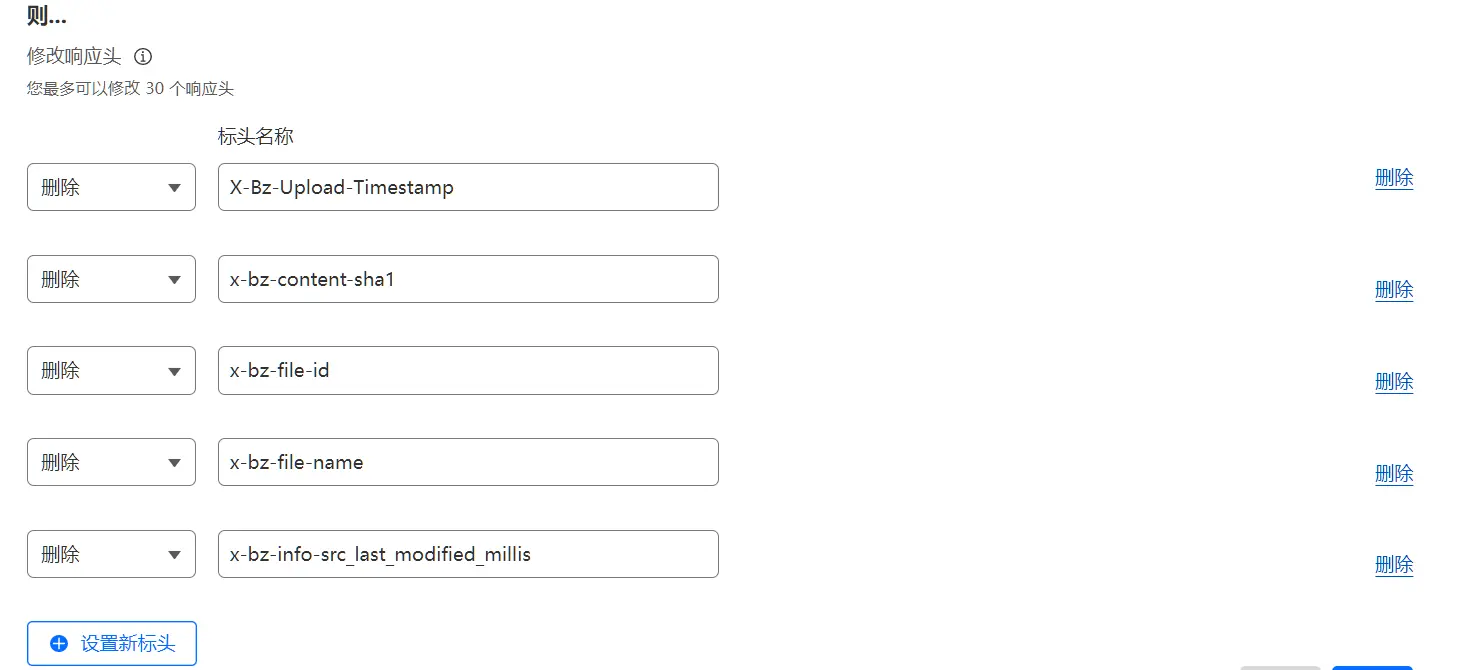This screenshot has width=1469, height=670.
Task: Open the 删除 dropdown for X-Bz-Upload-Timestamp
Action: (x=111, y=187)
